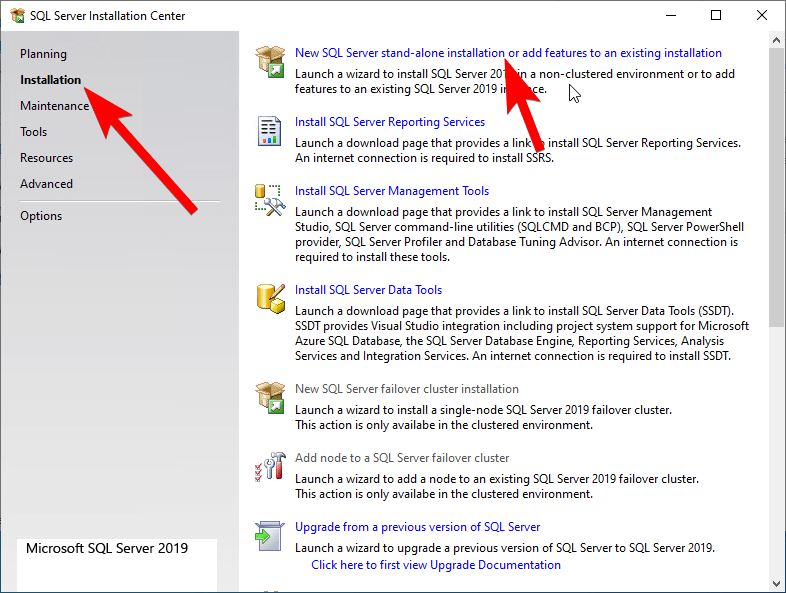Switch to the Advanced section
The width and height of the screenshot is (786, 593).
point(46,184)
